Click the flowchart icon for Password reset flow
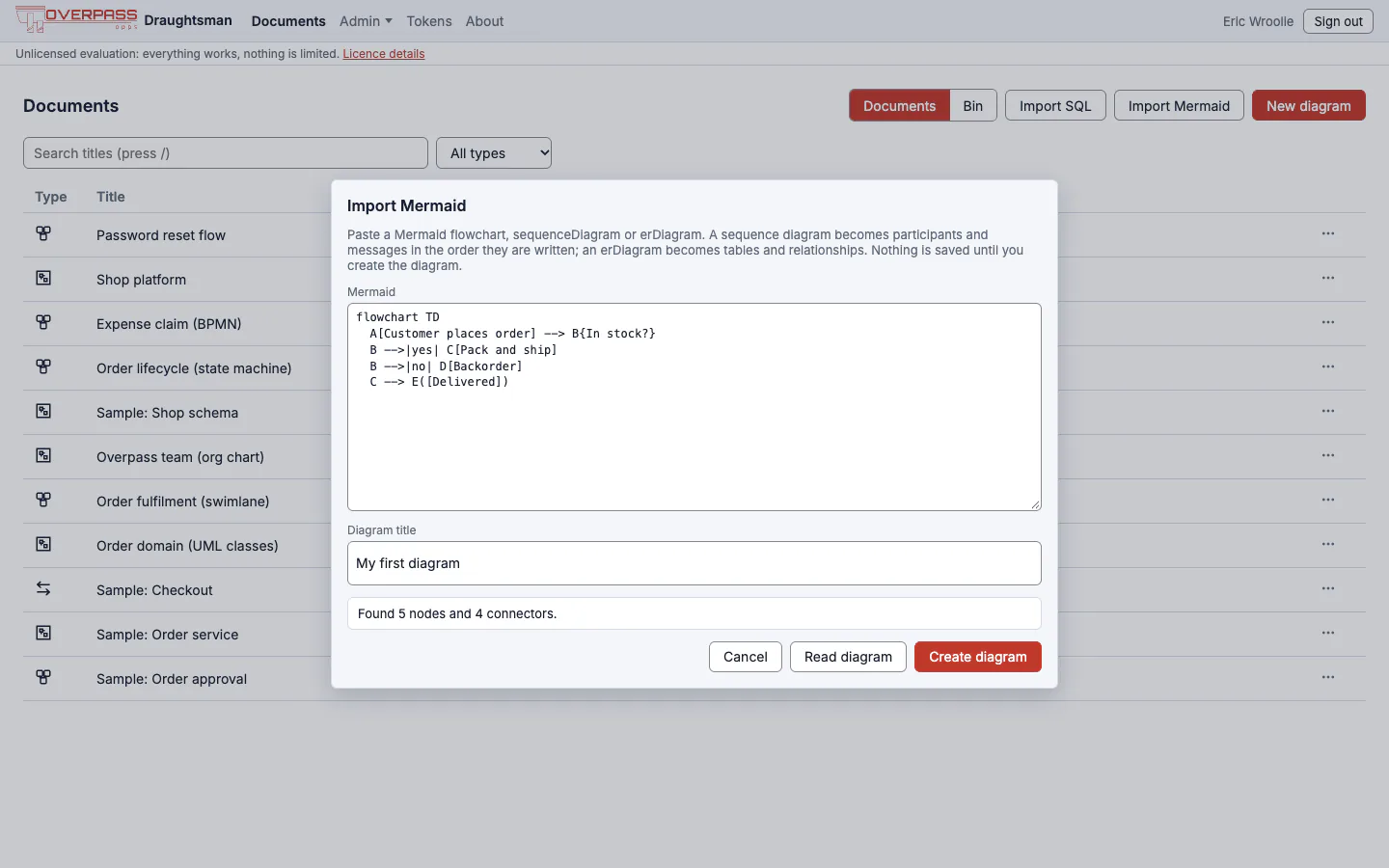Image resolution: width=1389 pixels, height=868 pixels. 43,233
